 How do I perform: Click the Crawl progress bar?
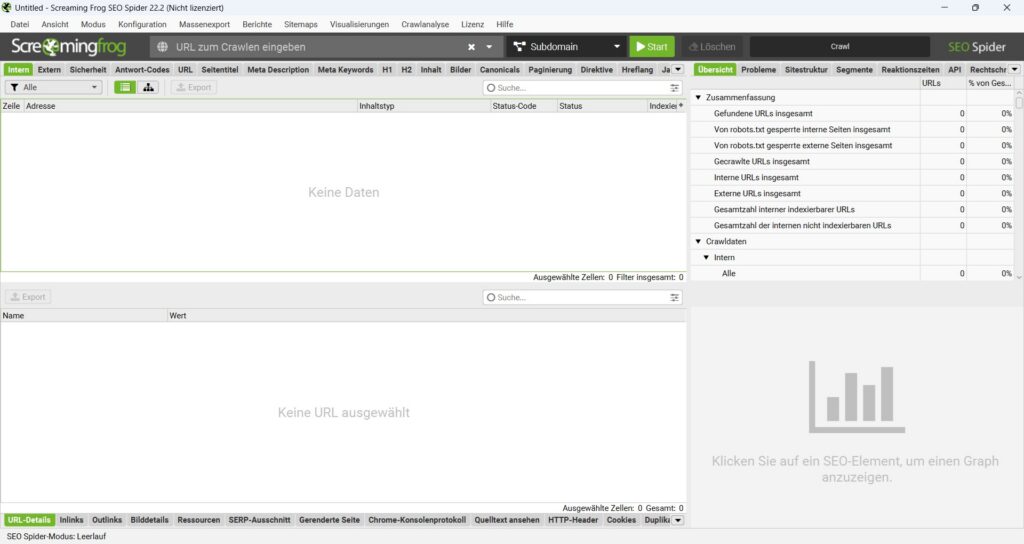pos(840,47)
